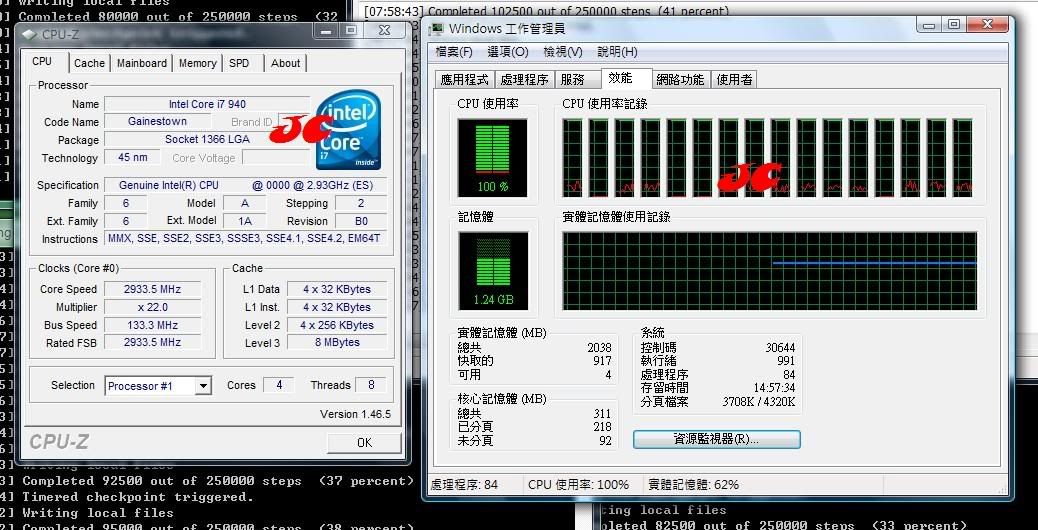This screenshot has height=530, width=1038.
Task: Click the status bar CPU 使用率: 100% entry
Action: 579,484
